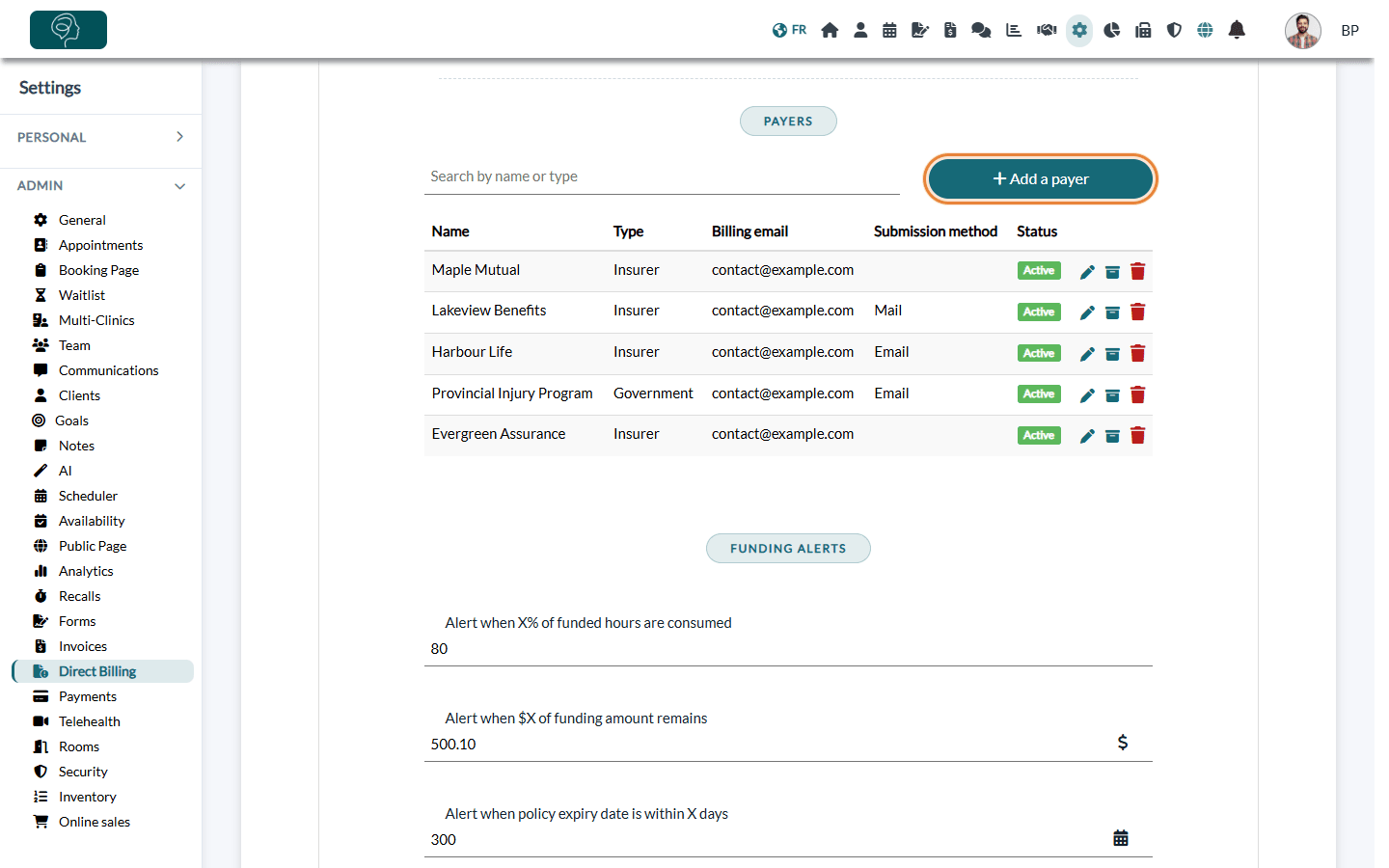Screen dimensions: 1389x868
Task: Open AI settings
Action: point(65,471)
